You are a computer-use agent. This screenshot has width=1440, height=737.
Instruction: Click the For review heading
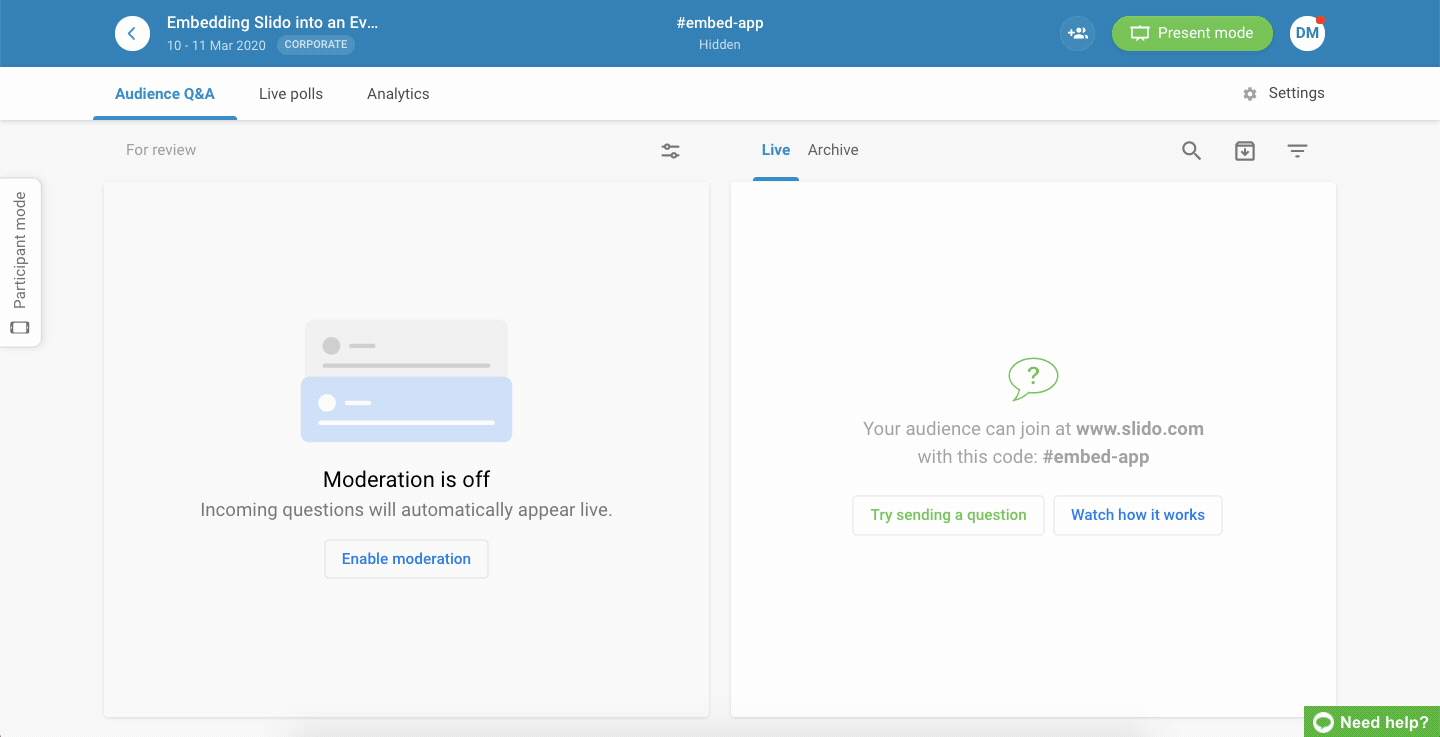[161, 150]
